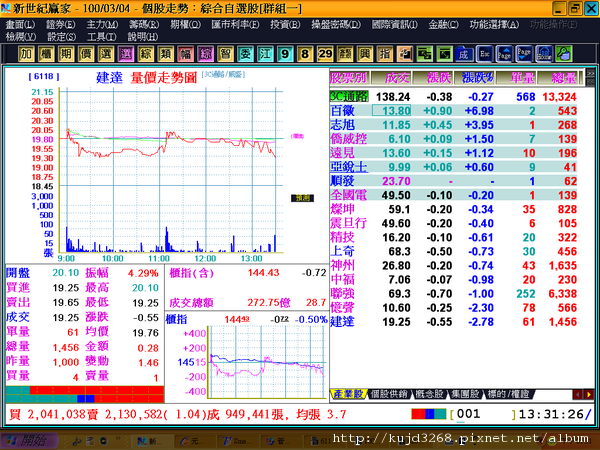
Task: Click the 加 toolbar button
Action: tap(26, 54)
